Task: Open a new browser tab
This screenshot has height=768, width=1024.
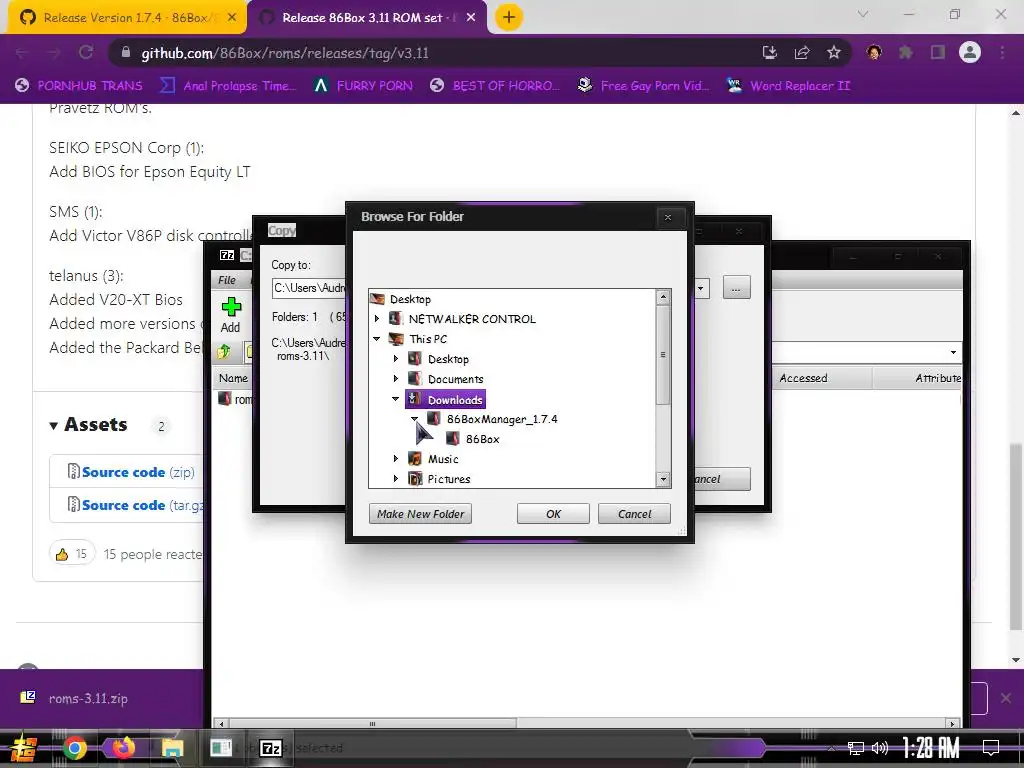Action: point(509,18)
